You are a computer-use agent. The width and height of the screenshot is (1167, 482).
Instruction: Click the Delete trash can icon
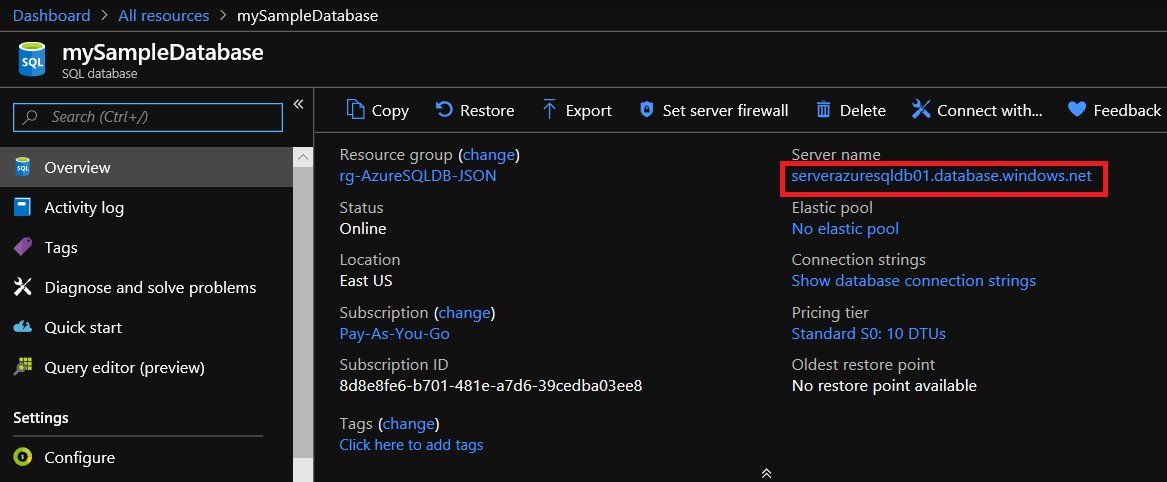tap(823, 109)
